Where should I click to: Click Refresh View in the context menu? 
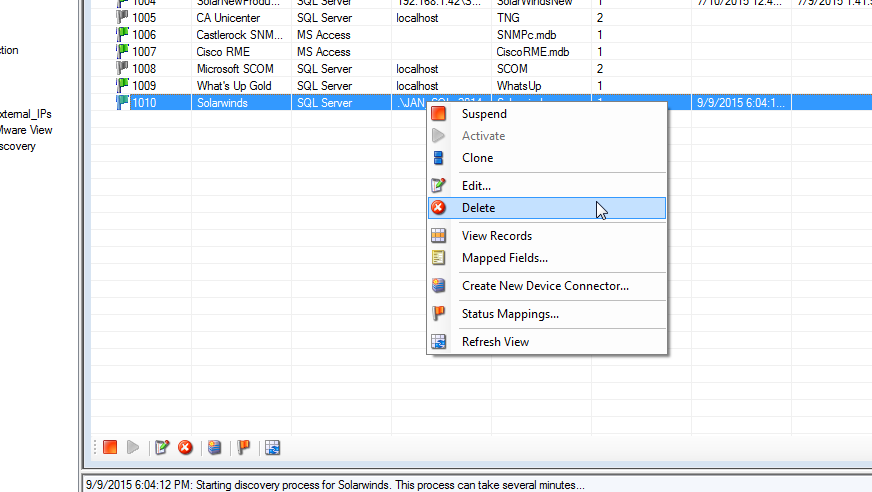point(495,342)
